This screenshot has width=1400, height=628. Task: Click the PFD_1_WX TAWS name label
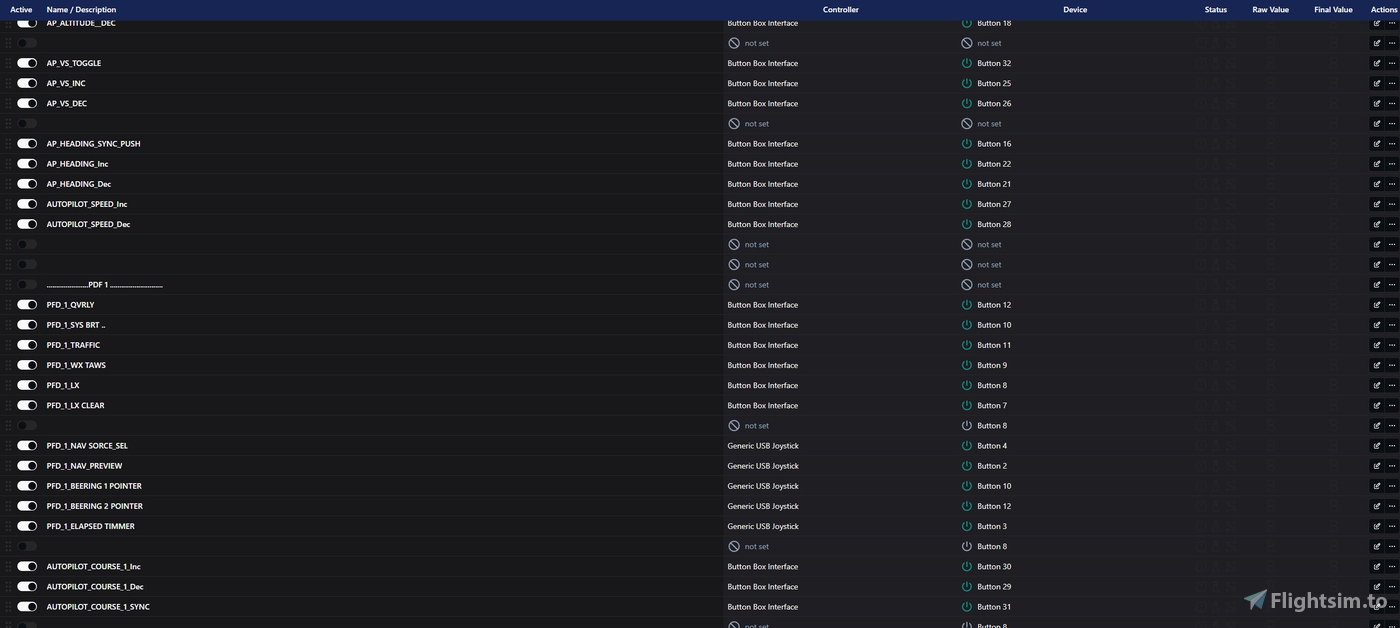point(76,365)
